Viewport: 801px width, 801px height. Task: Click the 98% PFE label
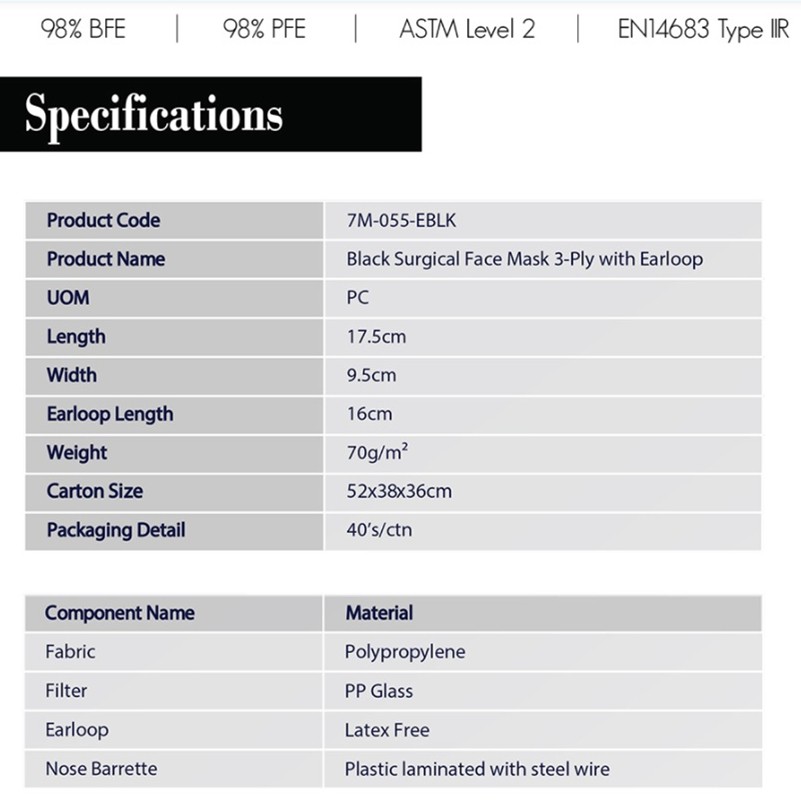tap(265, 29)
